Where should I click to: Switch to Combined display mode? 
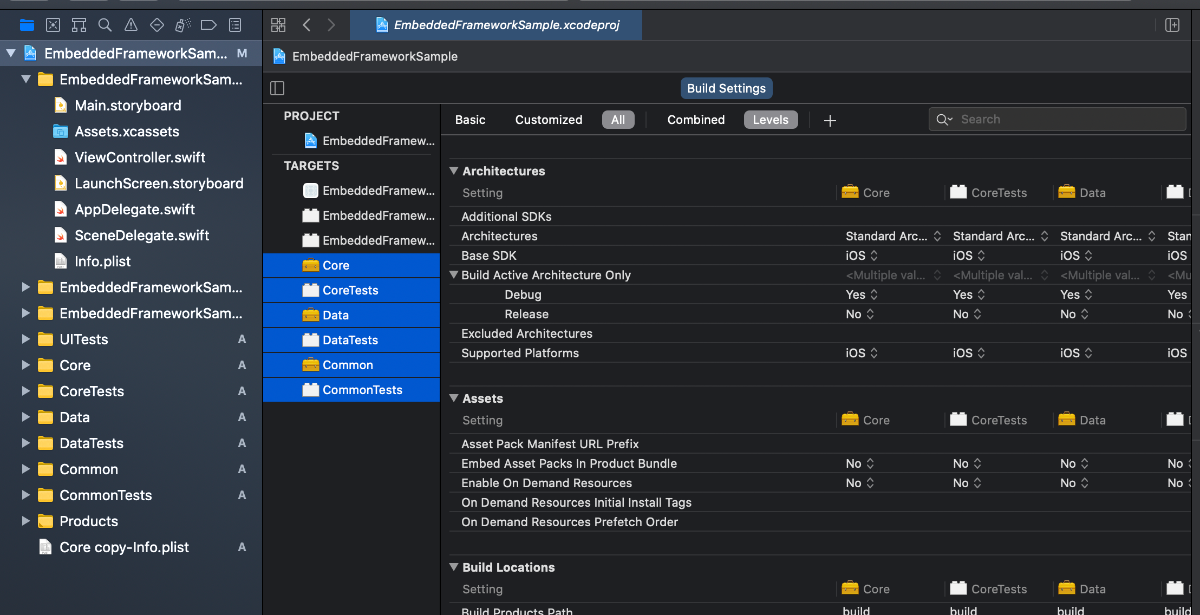tap(696, 120)
